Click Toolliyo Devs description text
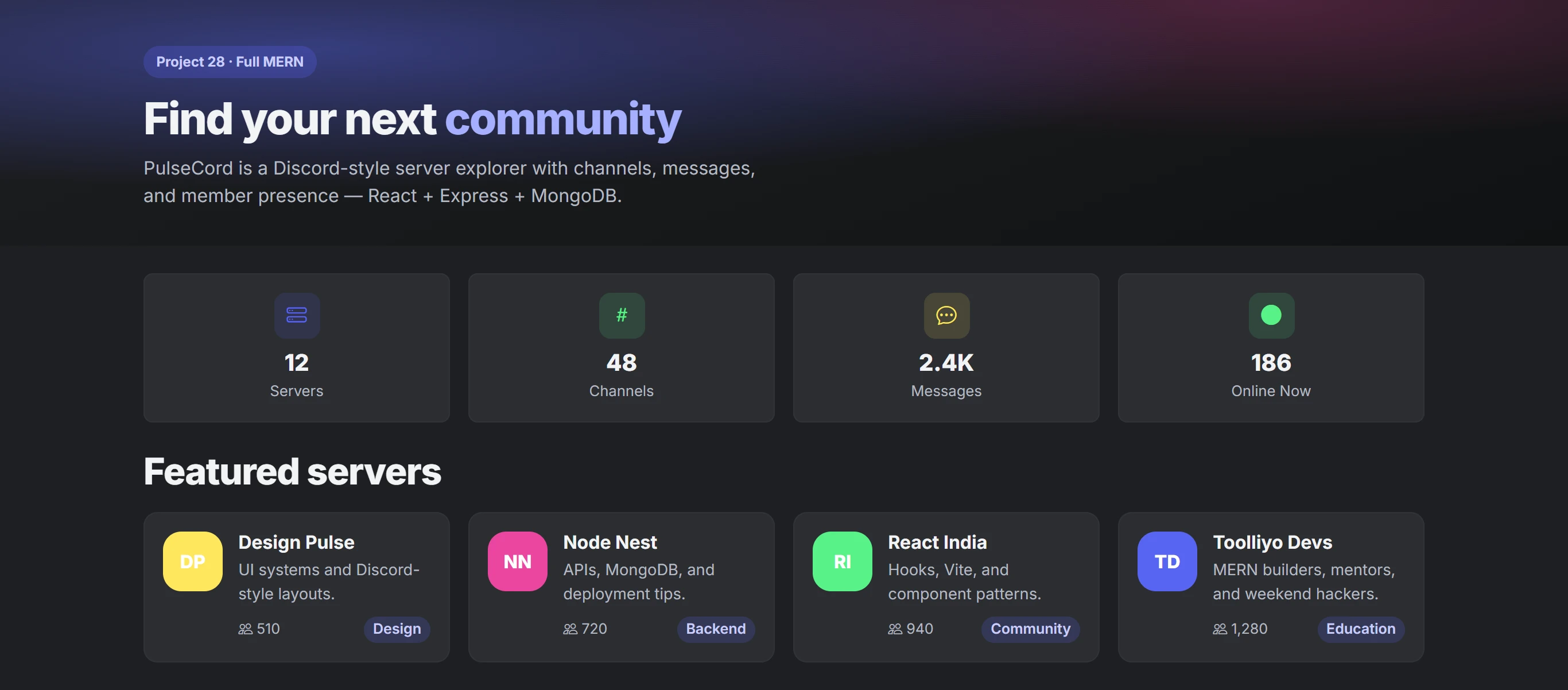The height and width of the screenshot is (690, 1568). coord(1303,582)
